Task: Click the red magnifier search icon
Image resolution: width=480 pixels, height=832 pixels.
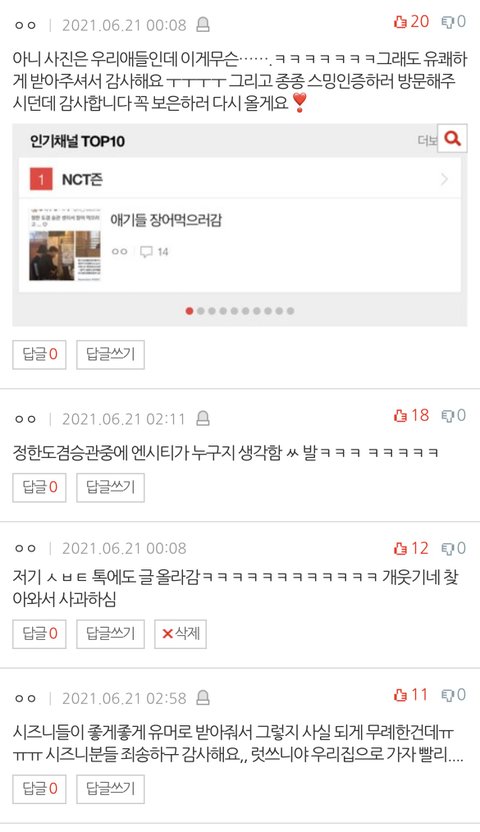Action: [452, 138]
